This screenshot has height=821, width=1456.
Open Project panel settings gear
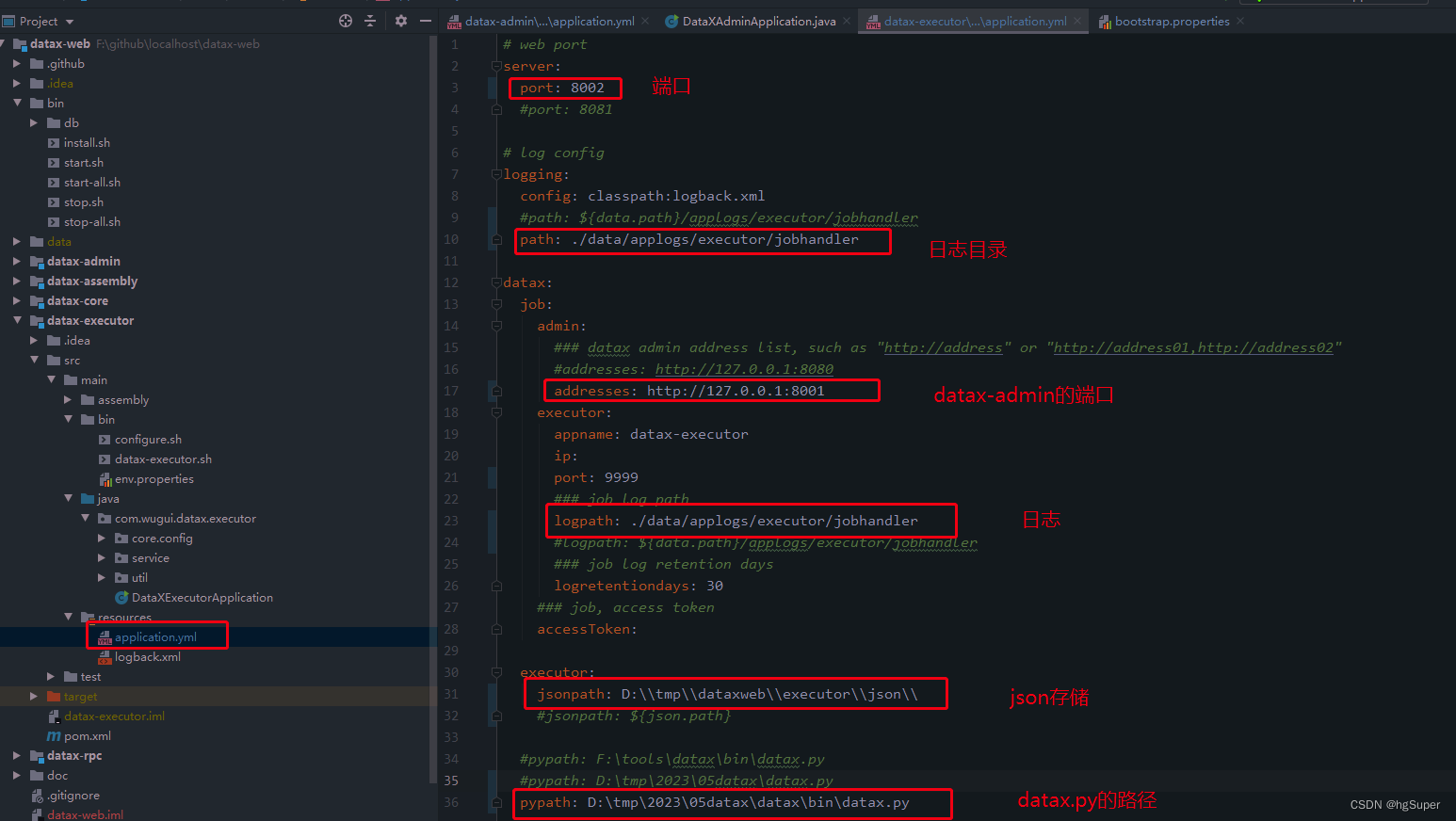click(401, 21)
